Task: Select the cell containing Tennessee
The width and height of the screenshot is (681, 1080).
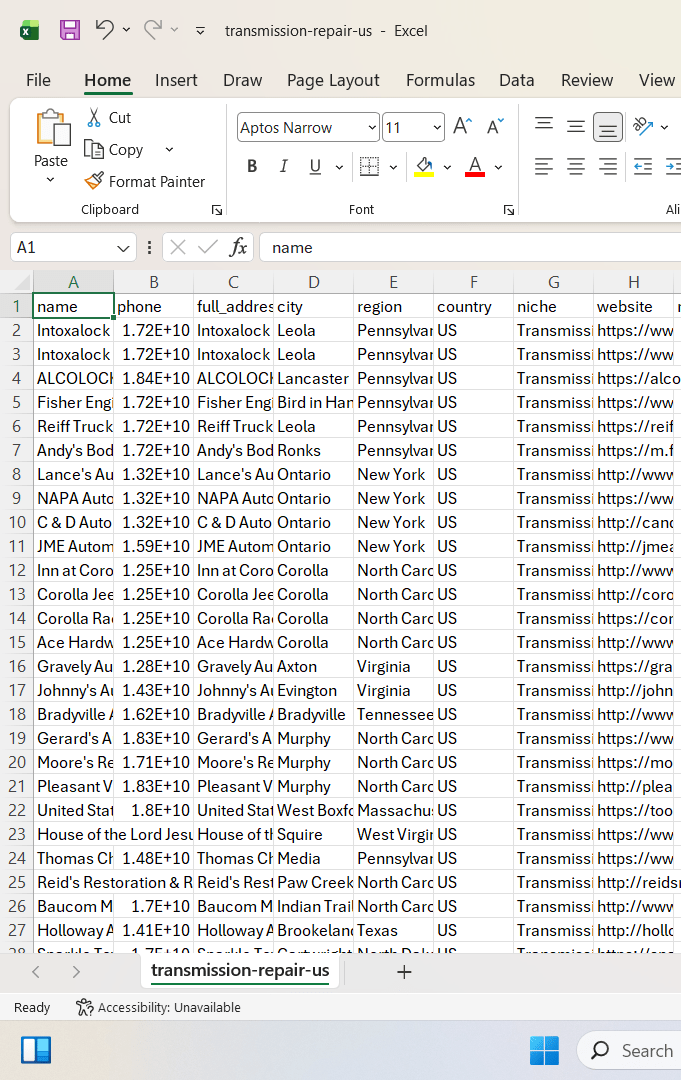Action: coord(393,714)
